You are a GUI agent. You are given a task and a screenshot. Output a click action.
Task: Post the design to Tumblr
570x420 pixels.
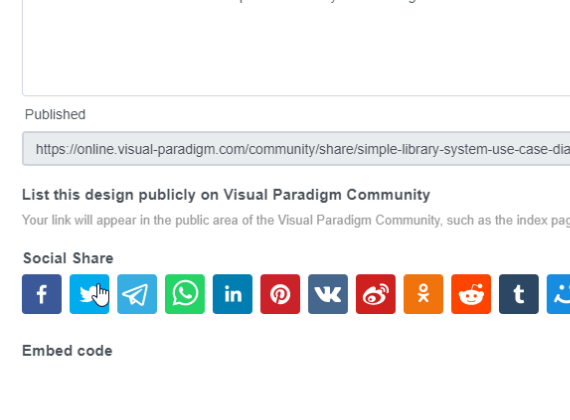[x=519, y=294]
